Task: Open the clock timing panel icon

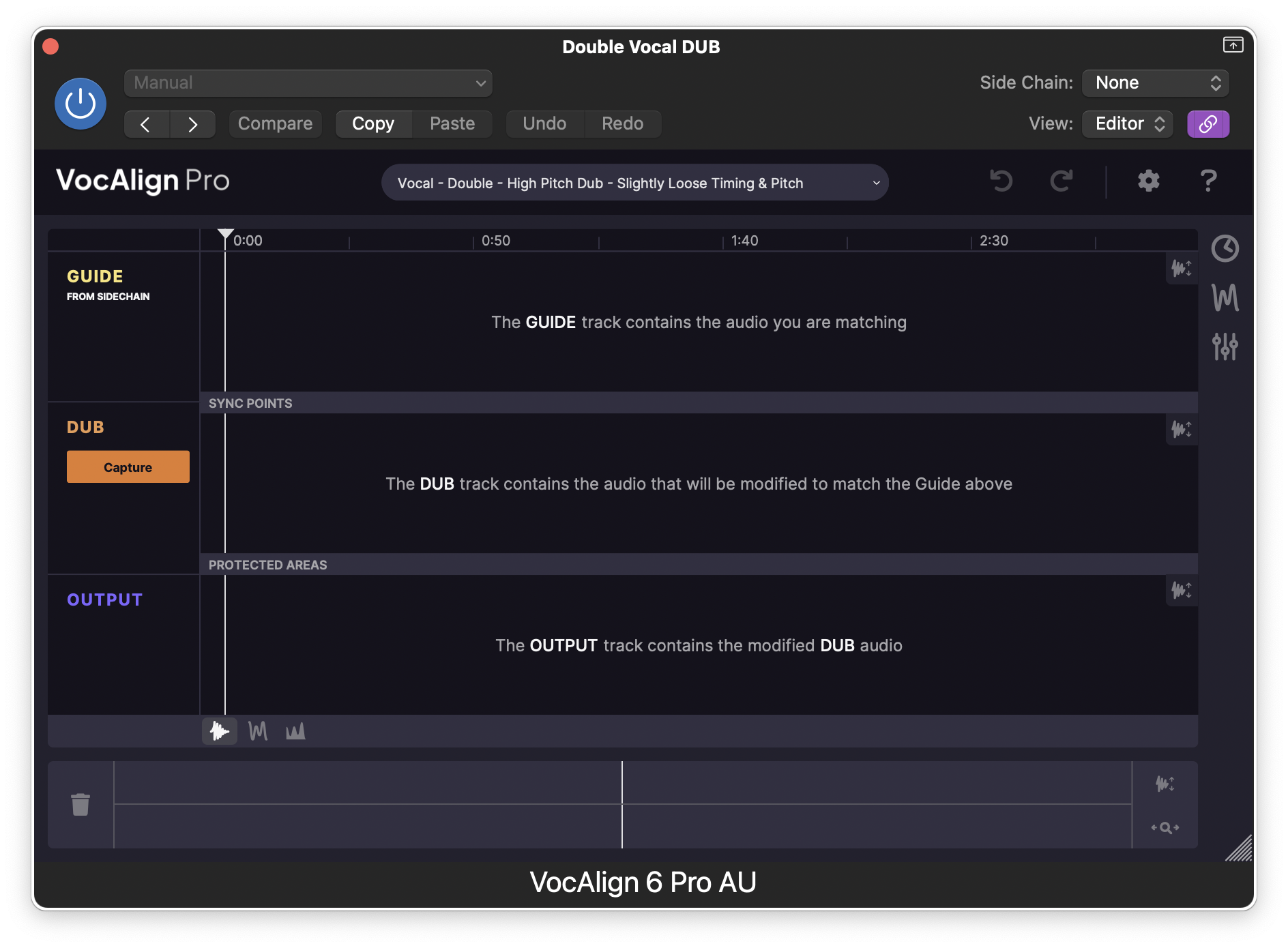Action: pos(1225,248)
